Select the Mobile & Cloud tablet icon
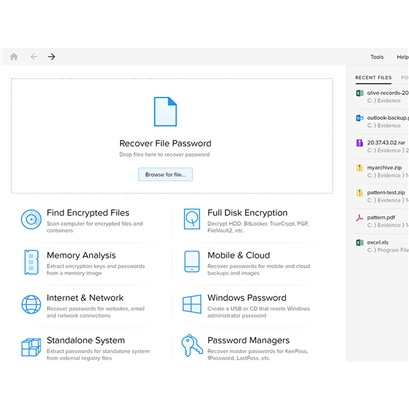409x409 pixels. 192,262
